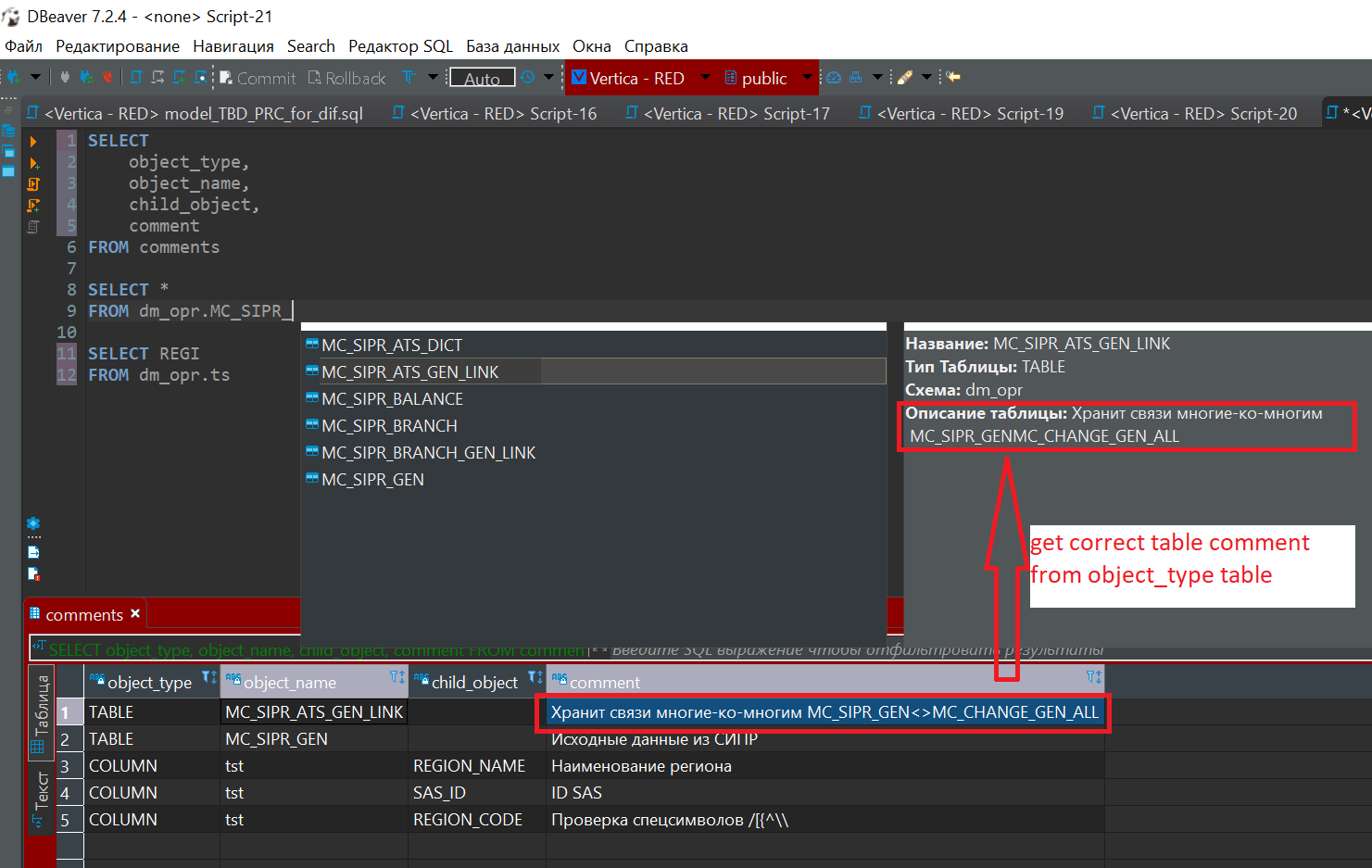Expand the dropdown arrow next to Auto
Image resolution: width=1372 pixels, height=868 pixels.
[x=548, y=78]
